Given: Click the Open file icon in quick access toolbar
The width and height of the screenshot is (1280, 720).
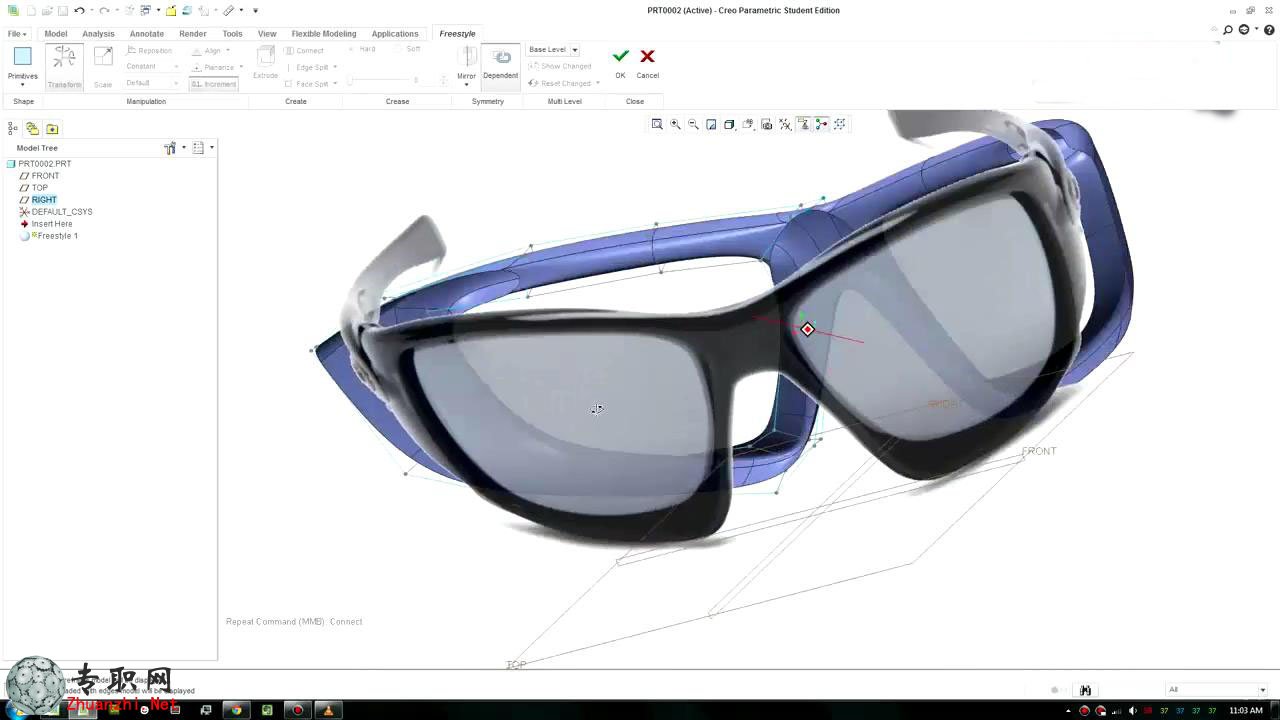Looking at the screenshot, I should point(46,10).
